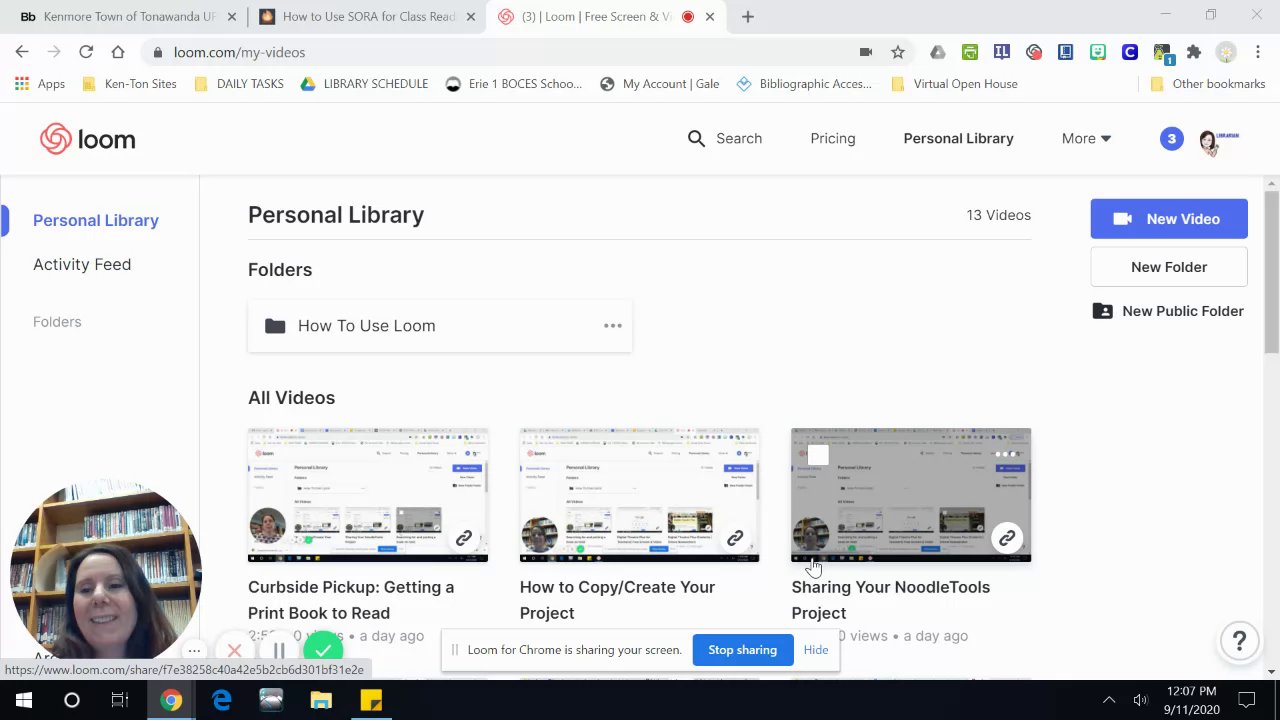Viewport: 1280px width, 720px height.
Task: Click the address bar URL field
Action: [500, 52]
